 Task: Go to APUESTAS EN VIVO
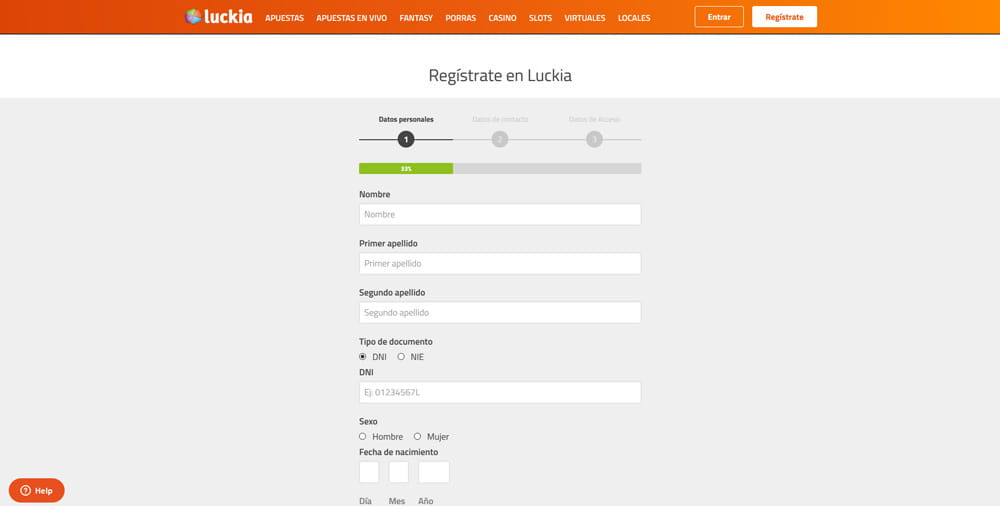pos(351,18)
